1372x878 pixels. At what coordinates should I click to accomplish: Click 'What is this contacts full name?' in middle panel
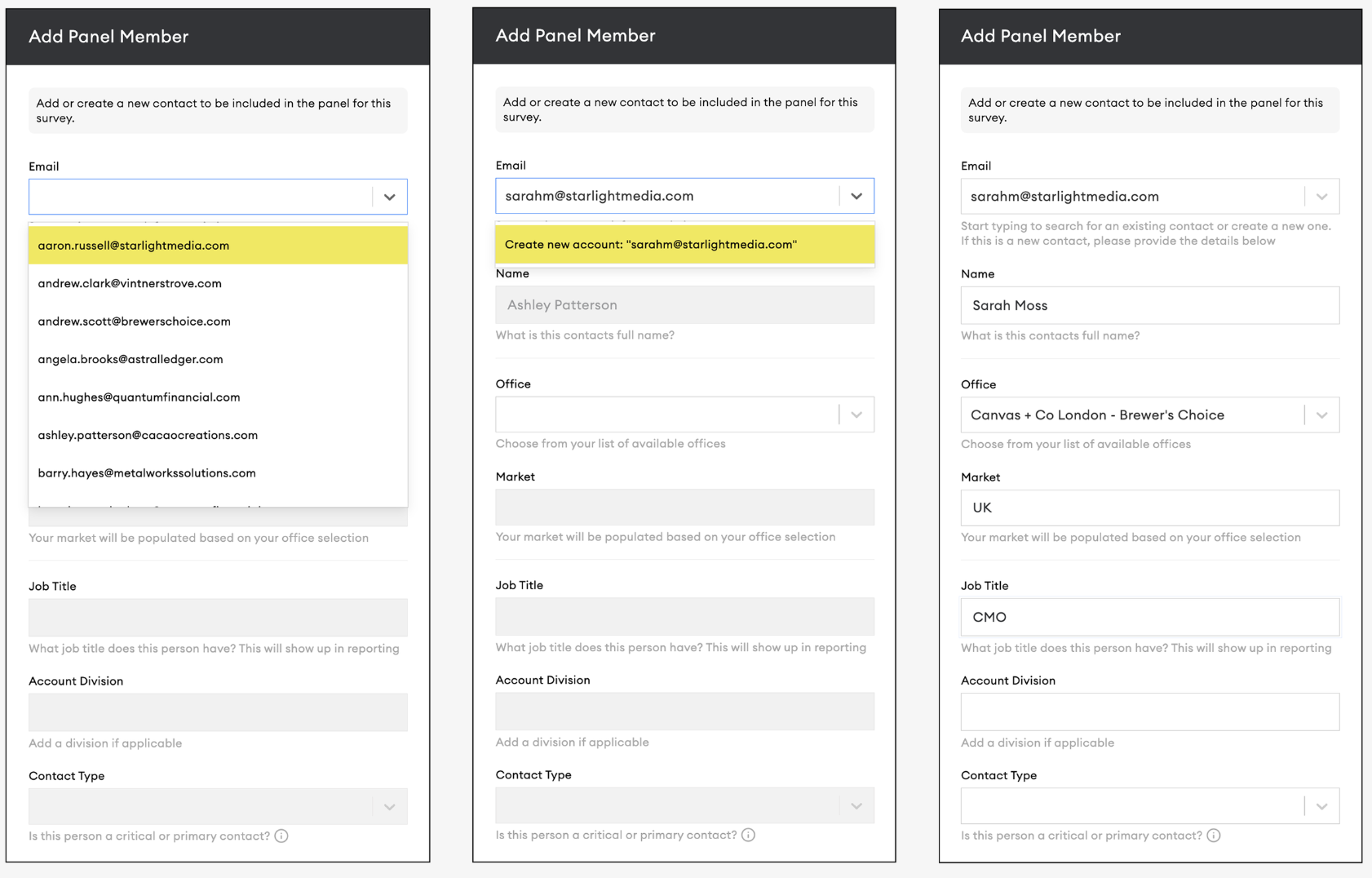[585, 335]
